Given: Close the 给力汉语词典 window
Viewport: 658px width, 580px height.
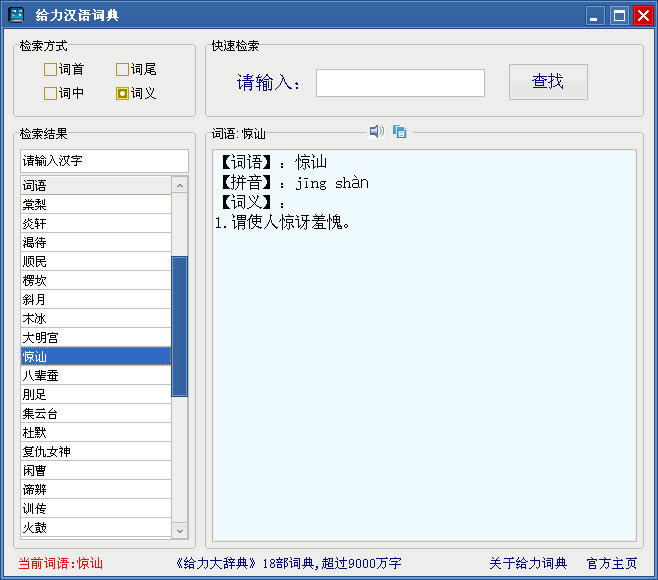Looking at the screenshot, I should pos(643,16).
